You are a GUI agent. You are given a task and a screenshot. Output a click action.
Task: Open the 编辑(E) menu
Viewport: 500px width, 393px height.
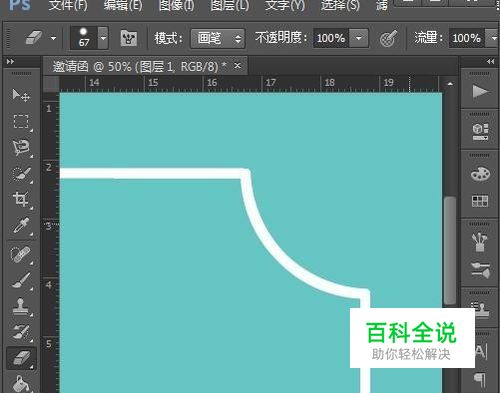click(x=123, y=5)
